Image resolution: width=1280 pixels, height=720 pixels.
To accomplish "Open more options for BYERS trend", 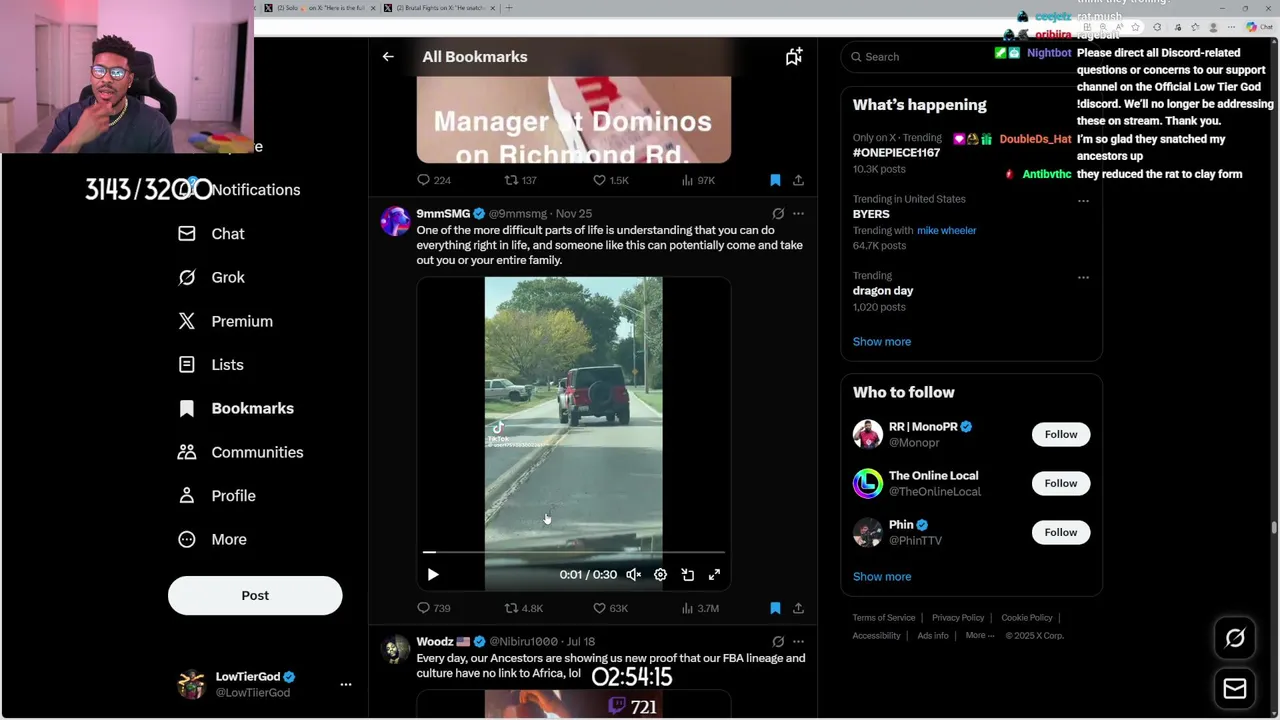I will (1083, 201).
